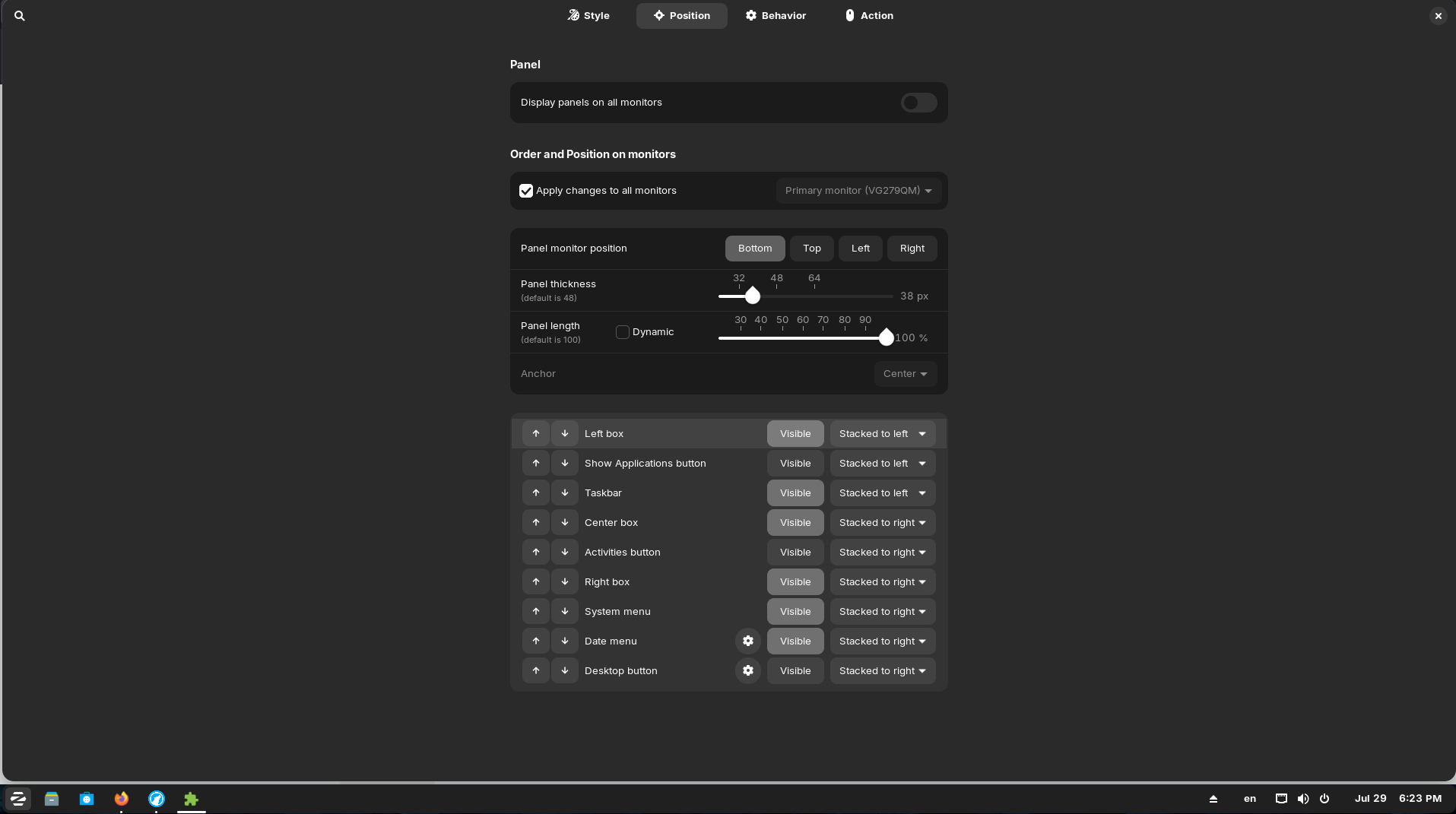Open the Behavior tab
The image size is (1456, 814).
(776, 15)
